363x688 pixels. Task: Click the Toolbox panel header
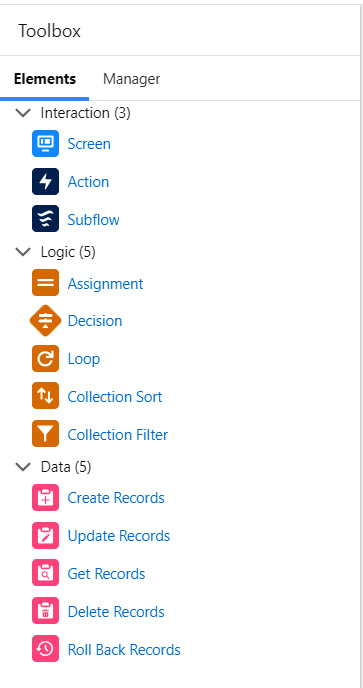[180, 31]
